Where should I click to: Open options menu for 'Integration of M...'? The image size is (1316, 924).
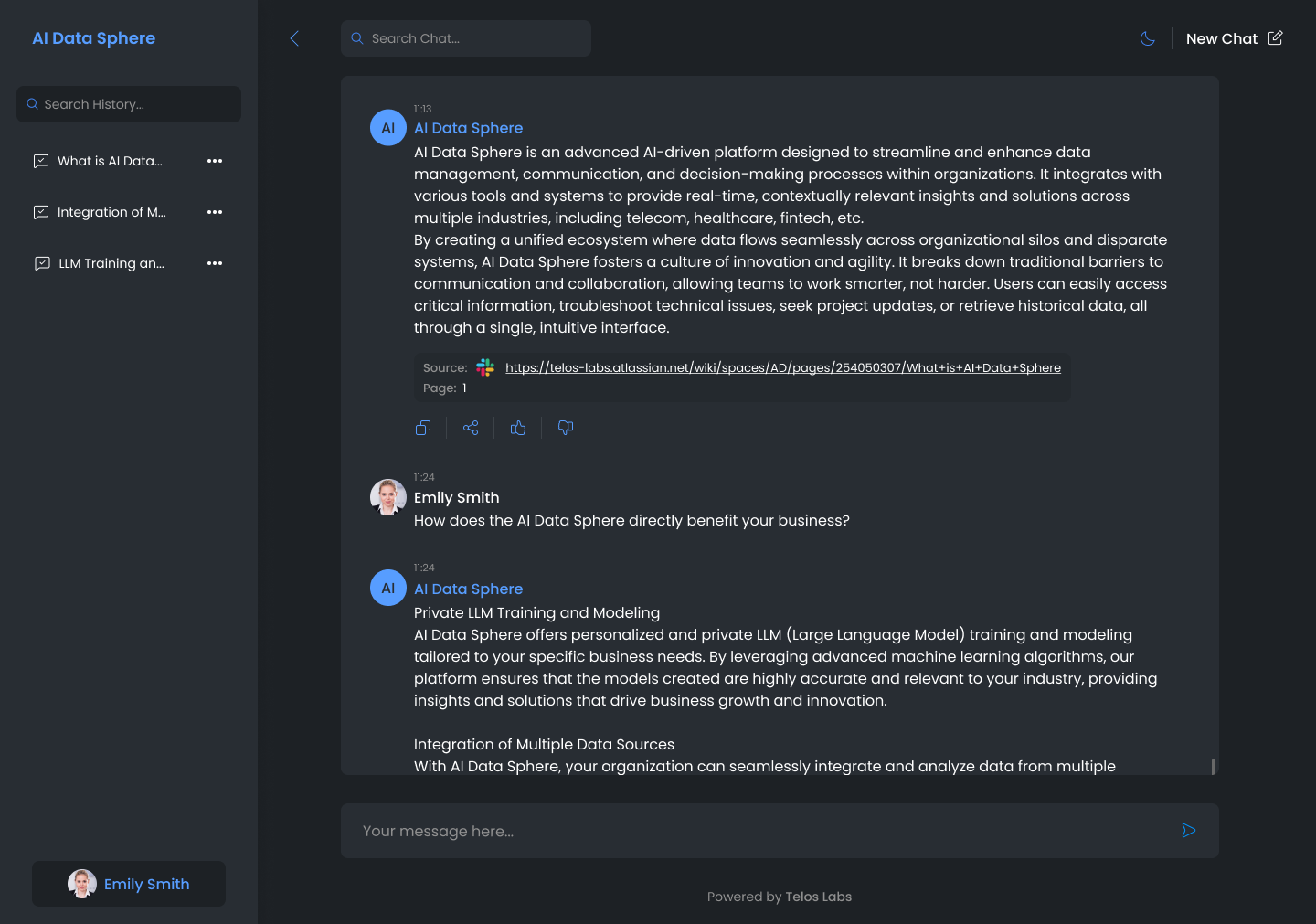215,212
